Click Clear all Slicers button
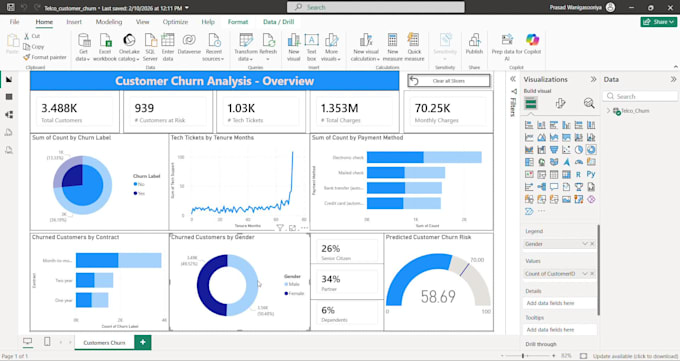The width and height of the screenshot is (680, 361). tap(449, 81)
